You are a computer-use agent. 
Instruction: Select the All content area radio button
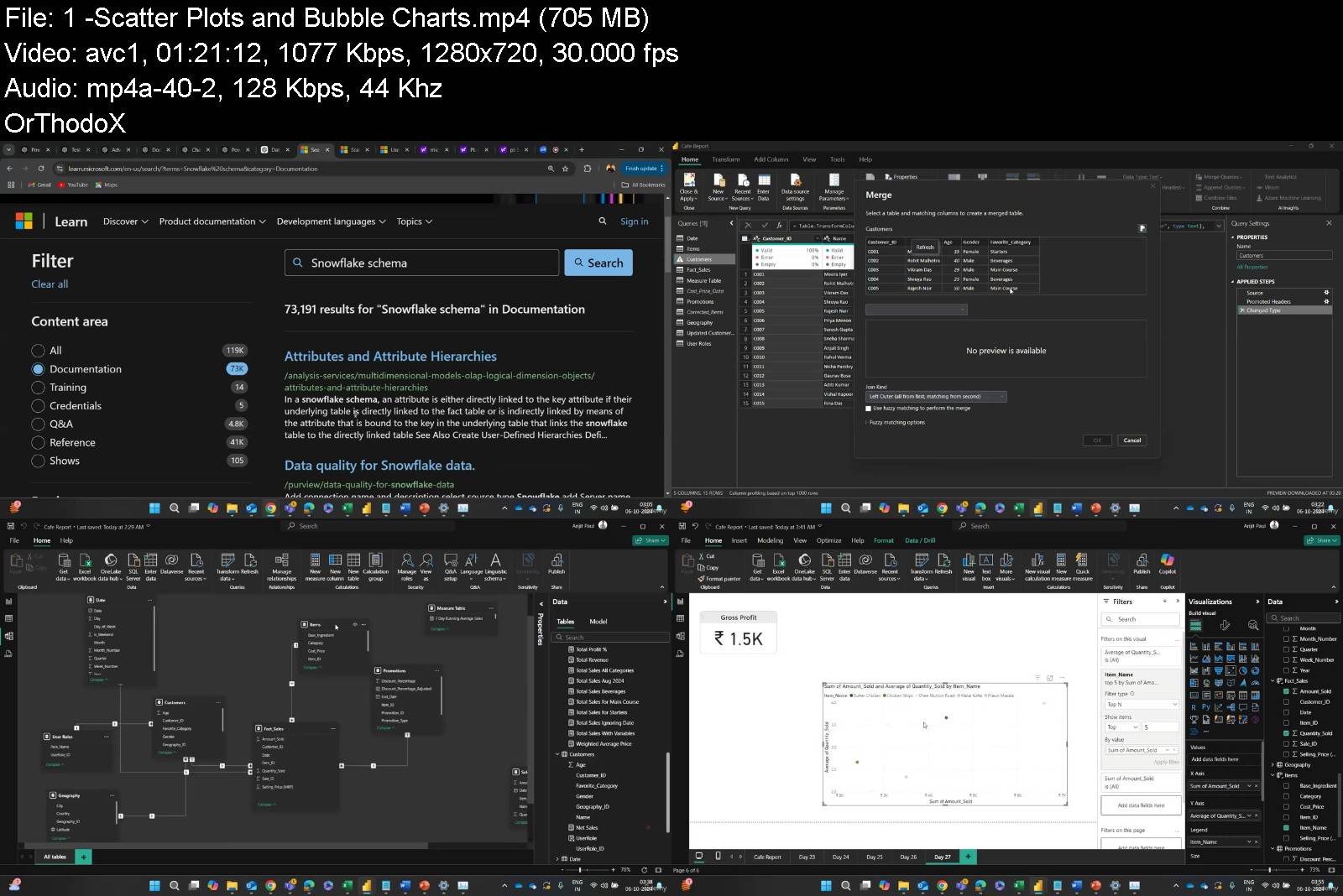(38, 351)
